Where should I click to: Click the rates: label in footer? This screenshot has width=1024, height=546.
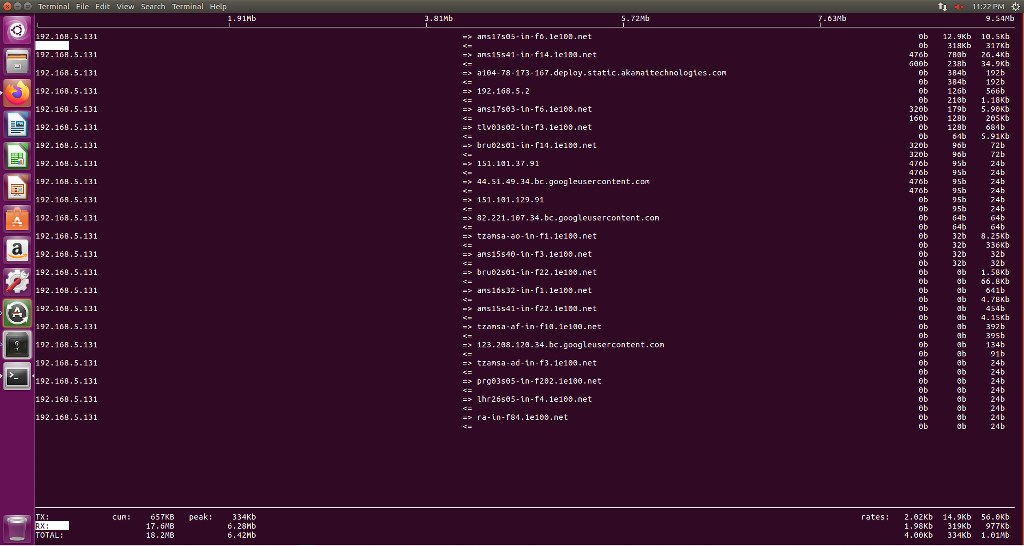point(875,517)
